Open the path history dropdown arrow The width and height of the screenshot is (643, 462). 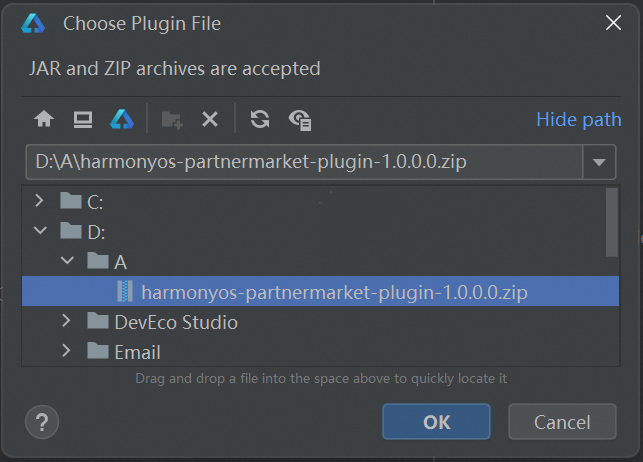tap(599, 162)
